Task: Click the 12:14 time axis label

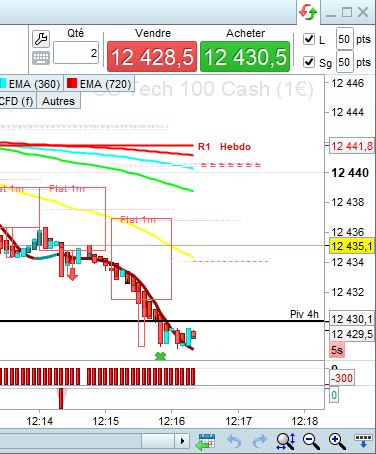Action: click(x=40, y=421)
